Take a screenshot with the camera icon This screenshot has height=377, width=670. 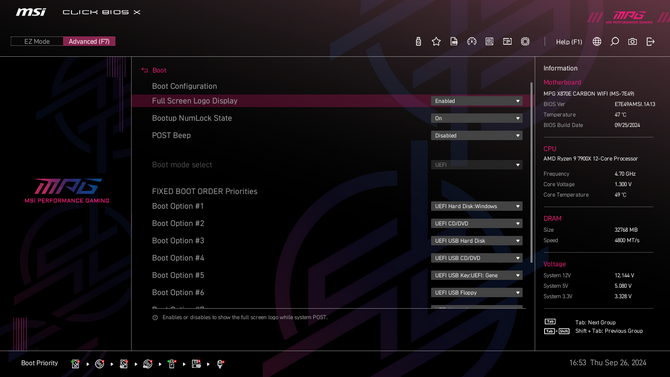click(x=632, y=41)
